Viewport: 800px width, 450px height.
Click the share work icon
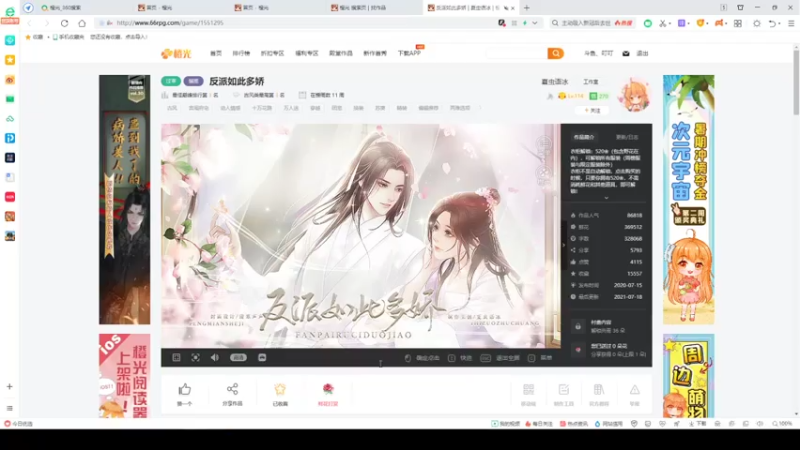pyautogui.click(x=233, y=389)
